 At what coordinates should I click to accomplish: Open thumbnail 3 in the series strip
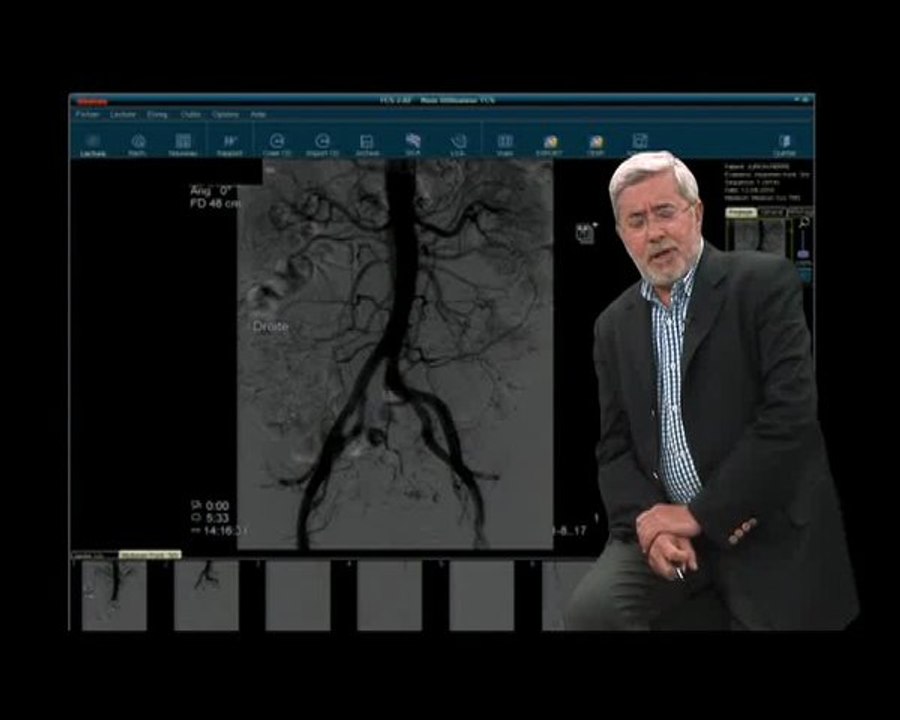298,595
